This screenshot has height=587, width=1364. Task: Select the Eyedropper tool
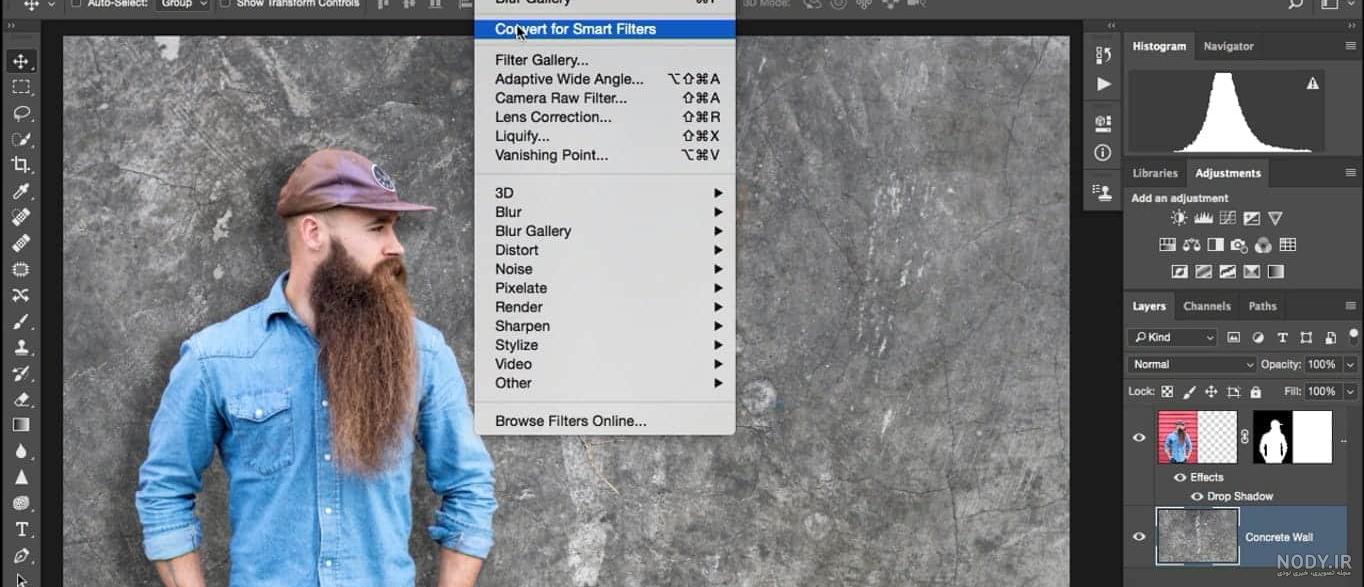(21, 191)
